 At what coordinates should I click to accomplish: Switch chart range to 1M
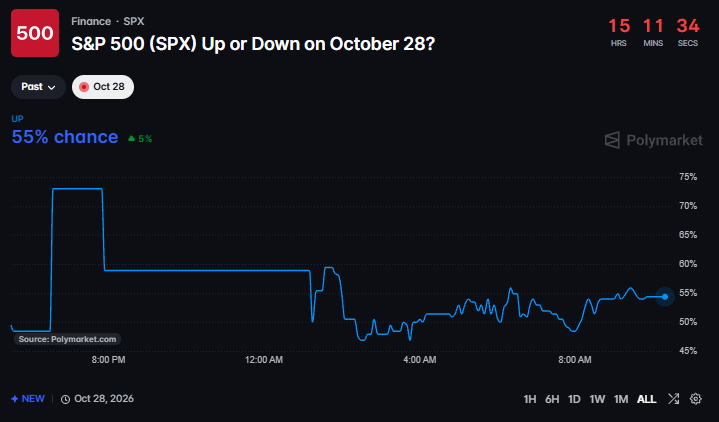point(621,399)
